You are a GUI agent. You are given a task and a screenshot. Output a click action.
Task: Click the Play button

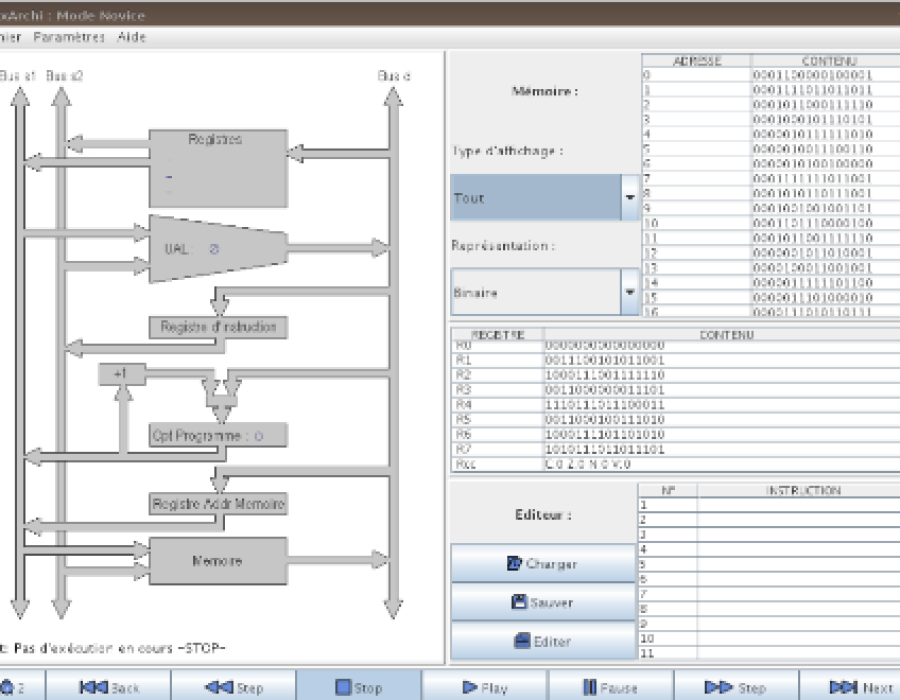pyautogui.click(x=485, y=687)
